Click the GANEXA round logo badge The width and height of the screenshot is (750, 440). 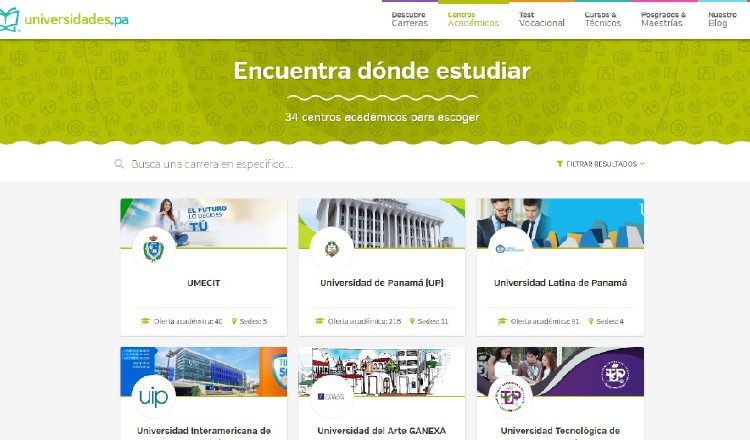(x=332, y=397)
